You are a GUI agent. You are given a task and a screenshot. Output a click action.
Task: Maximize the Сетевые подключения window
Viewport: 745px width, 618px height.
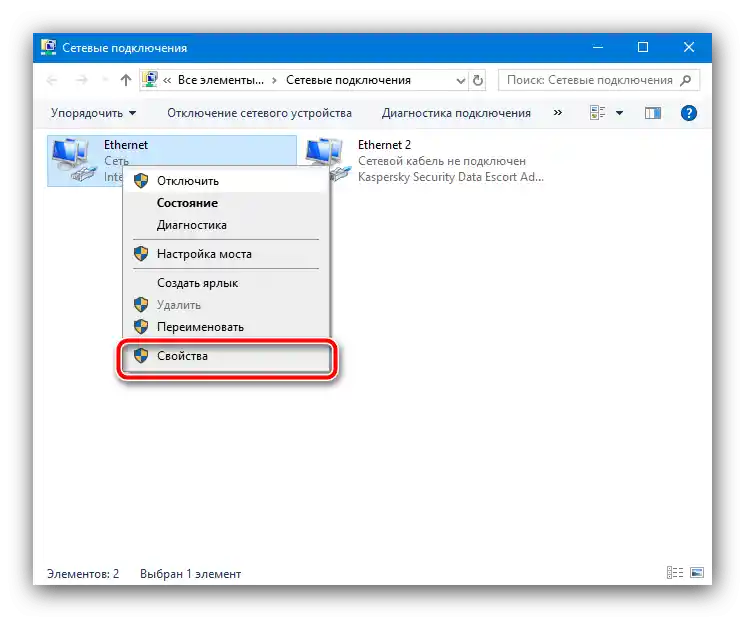point(643,47)
